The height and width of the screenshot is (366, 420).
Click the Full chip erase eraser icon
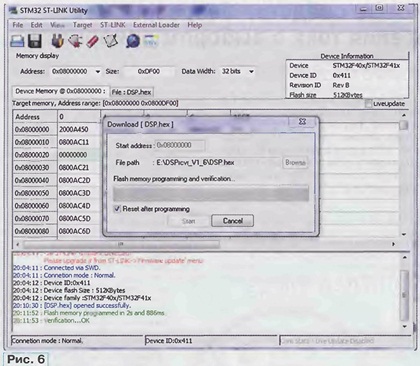pos(93,41)
